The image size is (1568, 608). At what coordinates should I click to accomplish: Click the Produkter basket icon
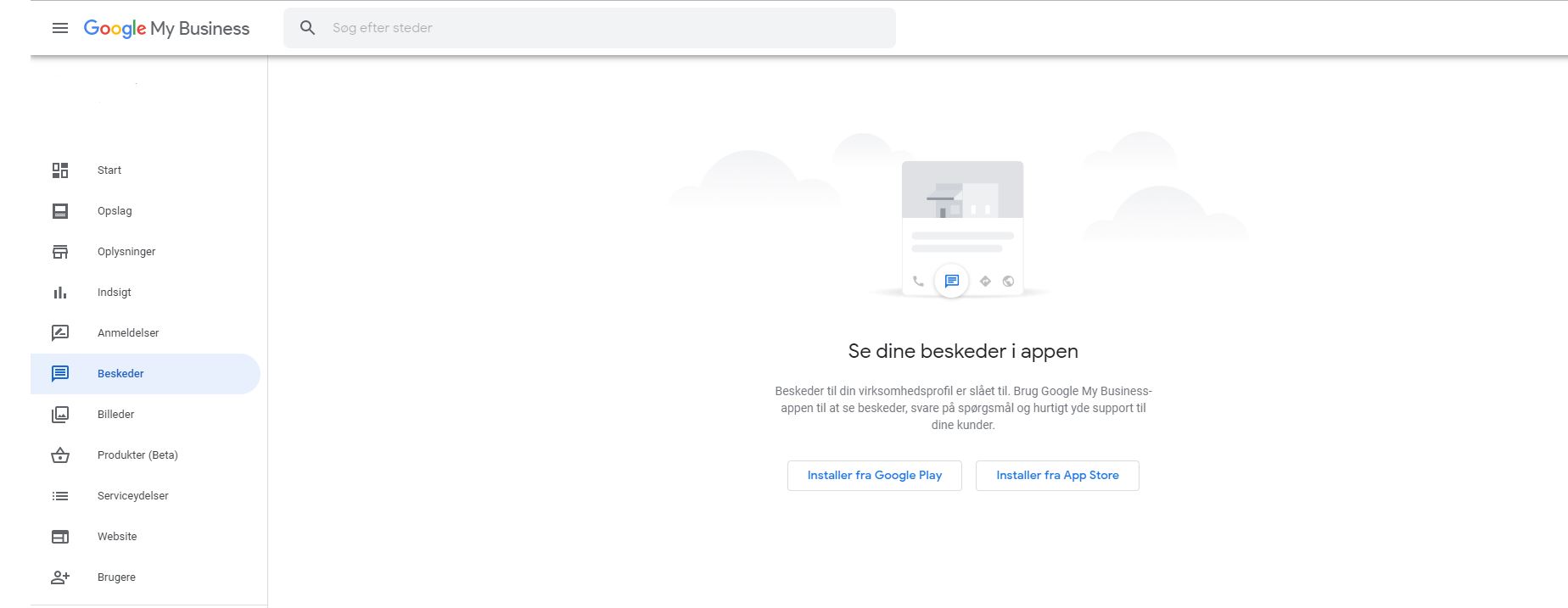(x=60, y=455)
